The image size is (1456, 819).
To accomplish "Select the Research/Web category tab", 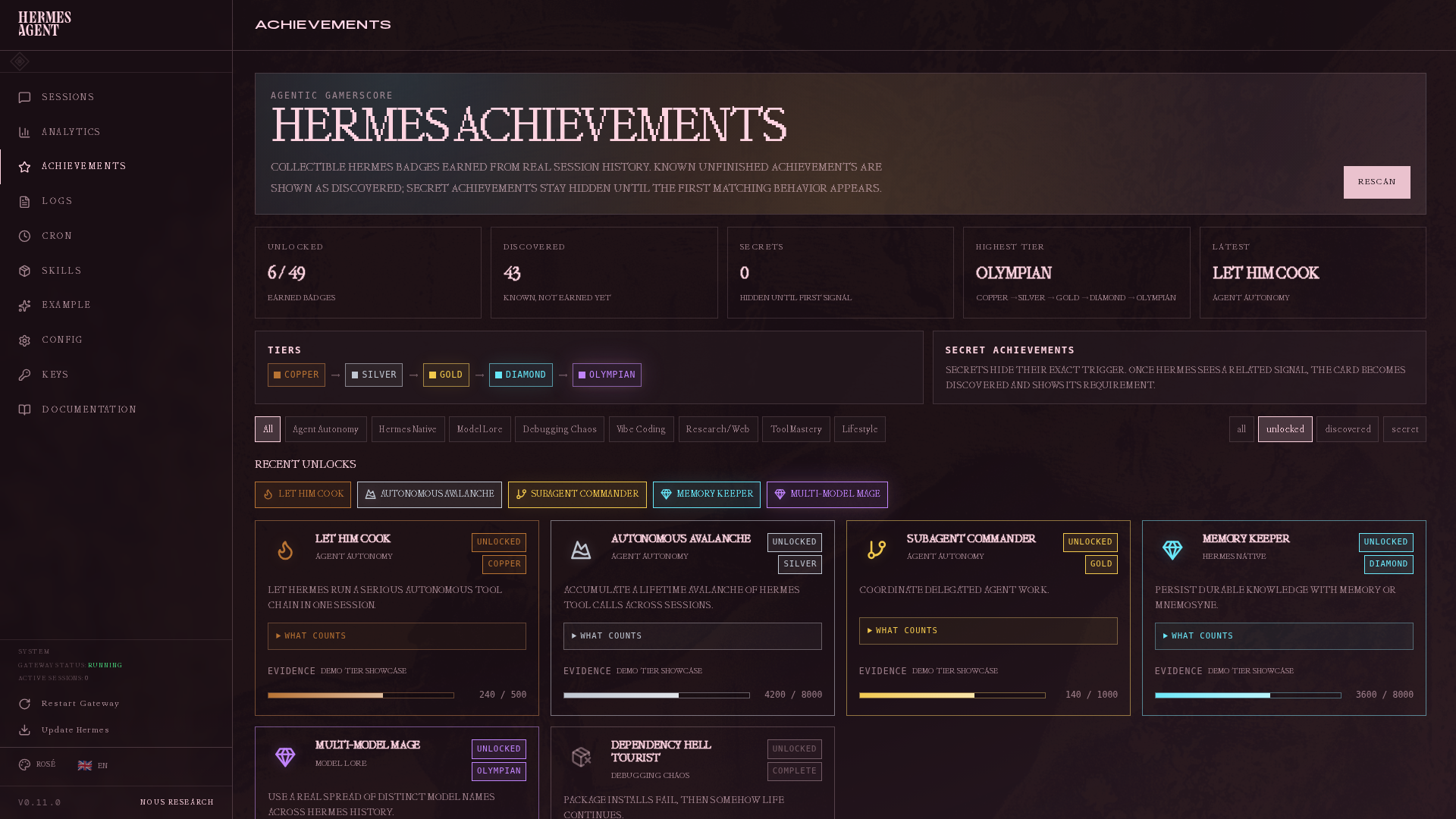I will coord(718,429).
